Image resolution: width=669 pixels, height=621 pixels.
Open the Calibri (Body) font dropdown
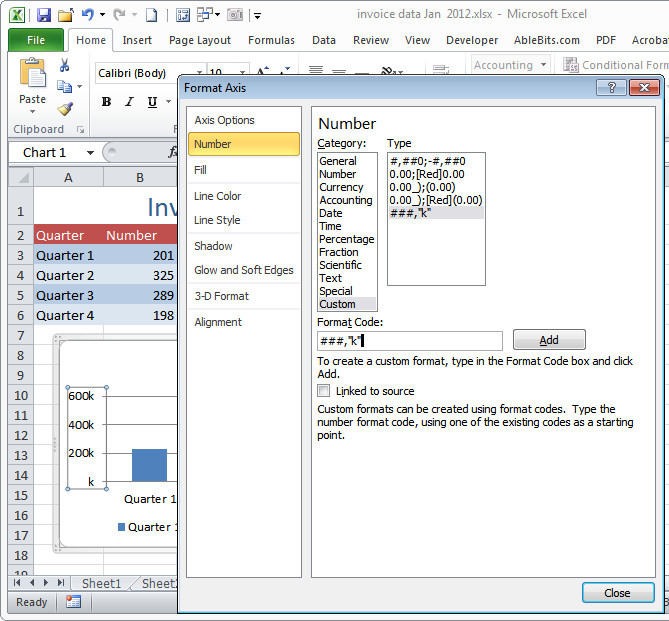[199, 73]
